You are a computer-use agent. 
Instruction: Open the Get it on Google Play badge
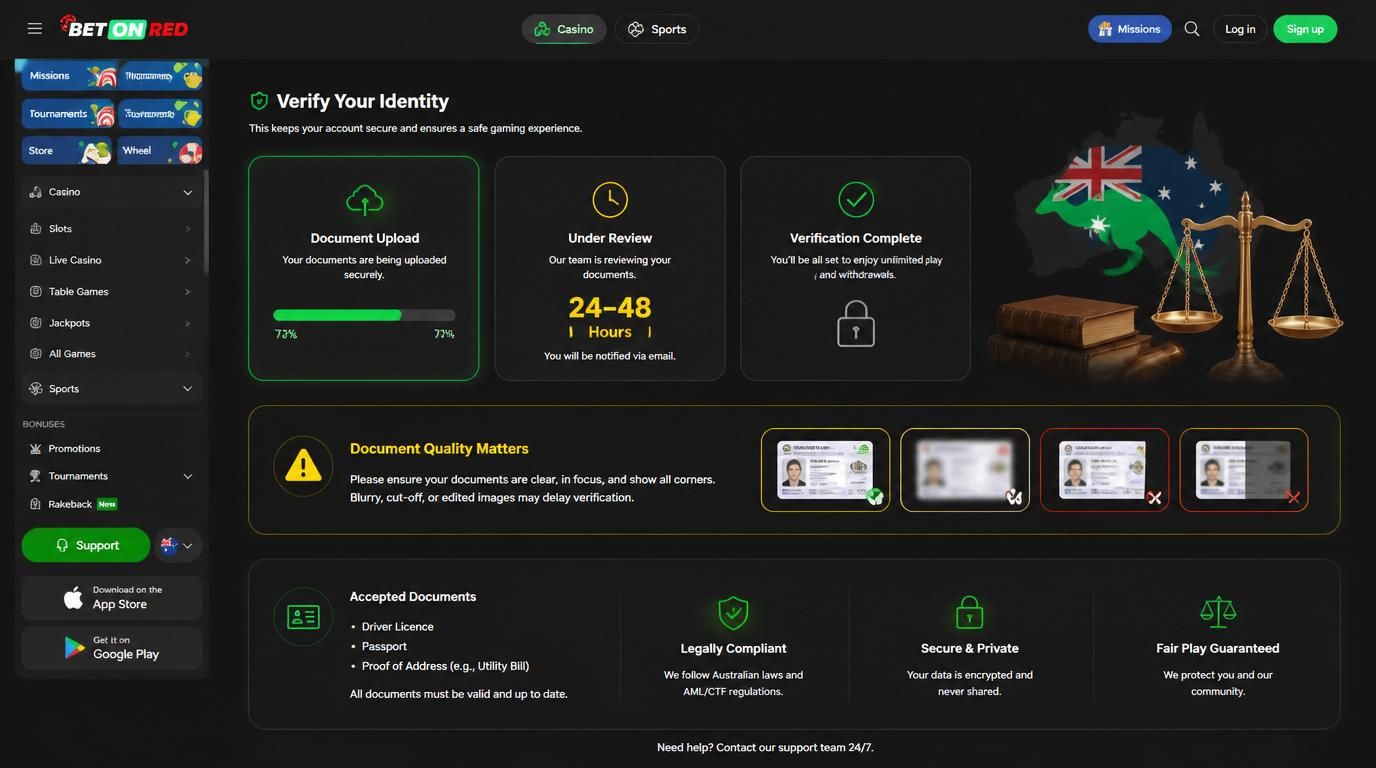coord(112,648)
